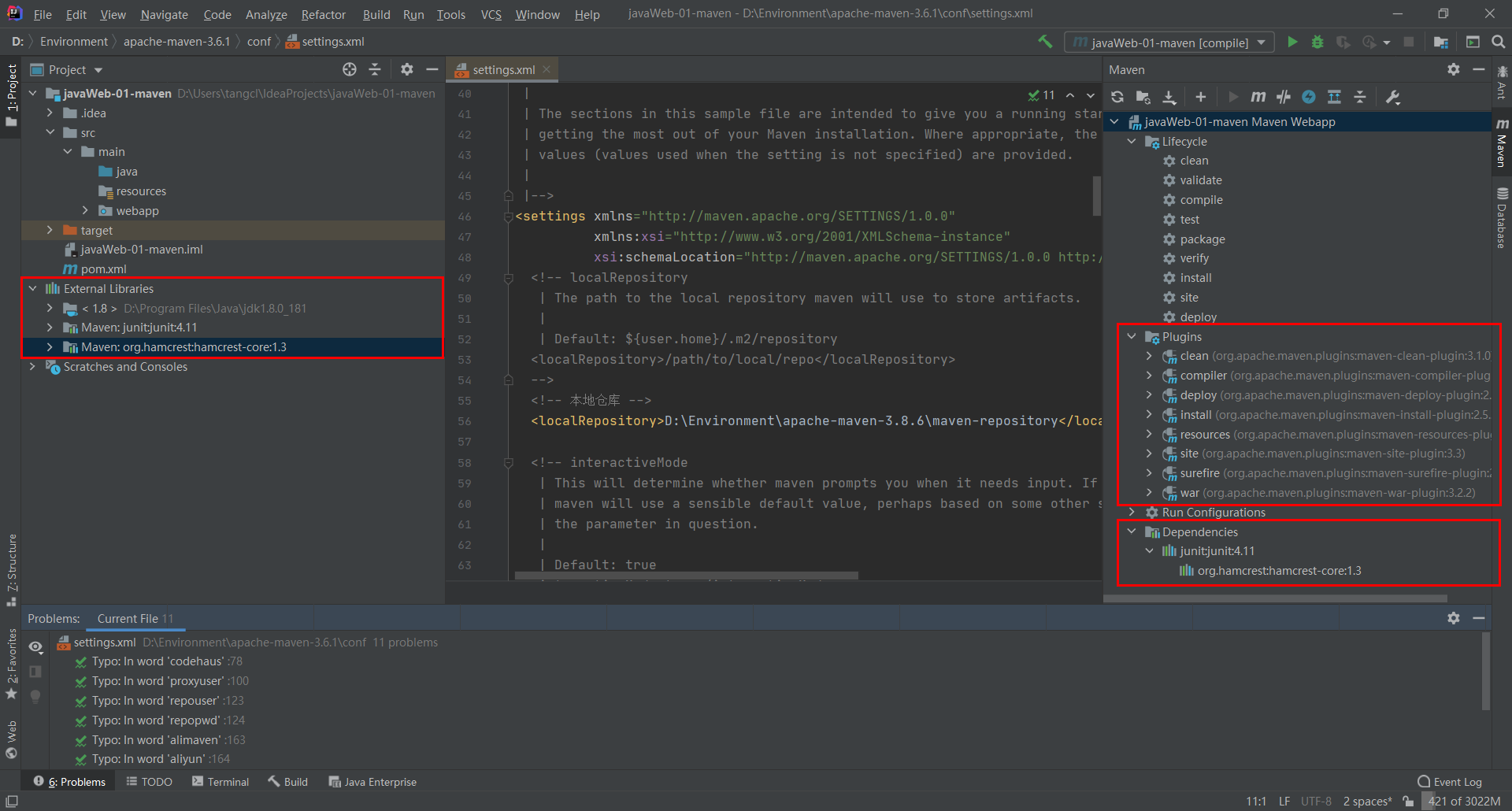Collapse all nodes in Maven tool window
This screenshot has width=1512, height=811.
[1360, 97]
